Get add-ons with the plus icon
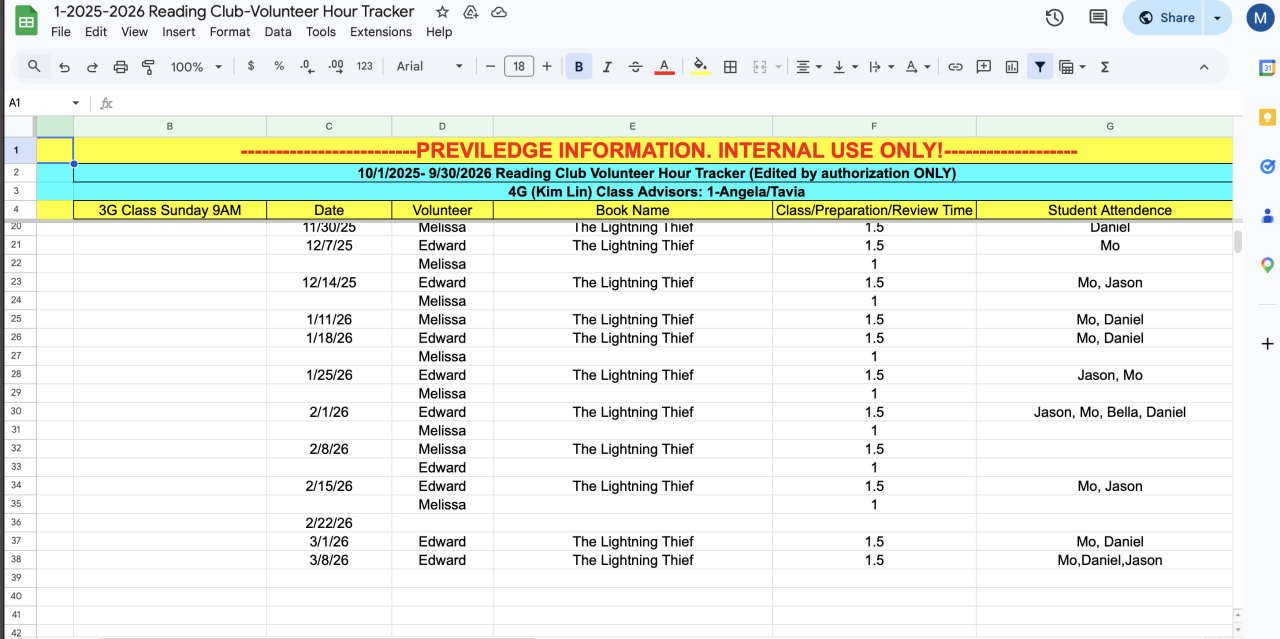Image resolution: width=1280 pixels, height=639 pixels. coord(1267,343)
